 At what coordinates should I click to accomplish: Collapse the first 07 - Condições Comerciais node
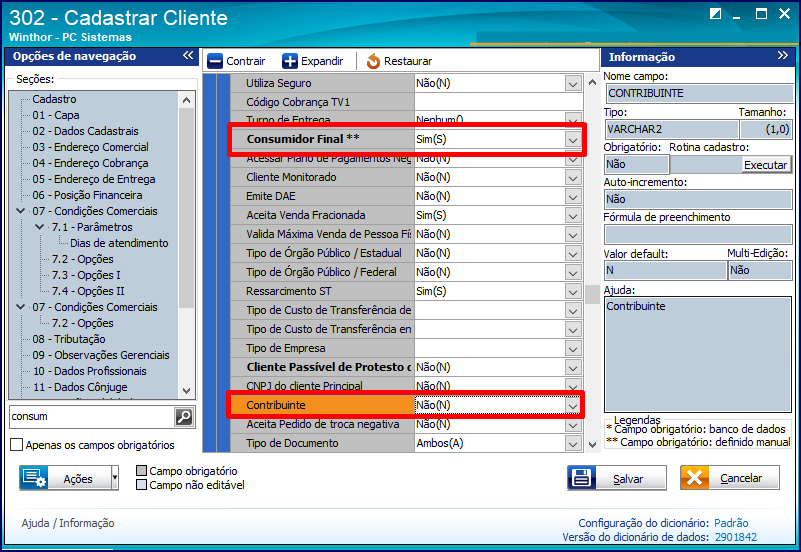point(20,211)
